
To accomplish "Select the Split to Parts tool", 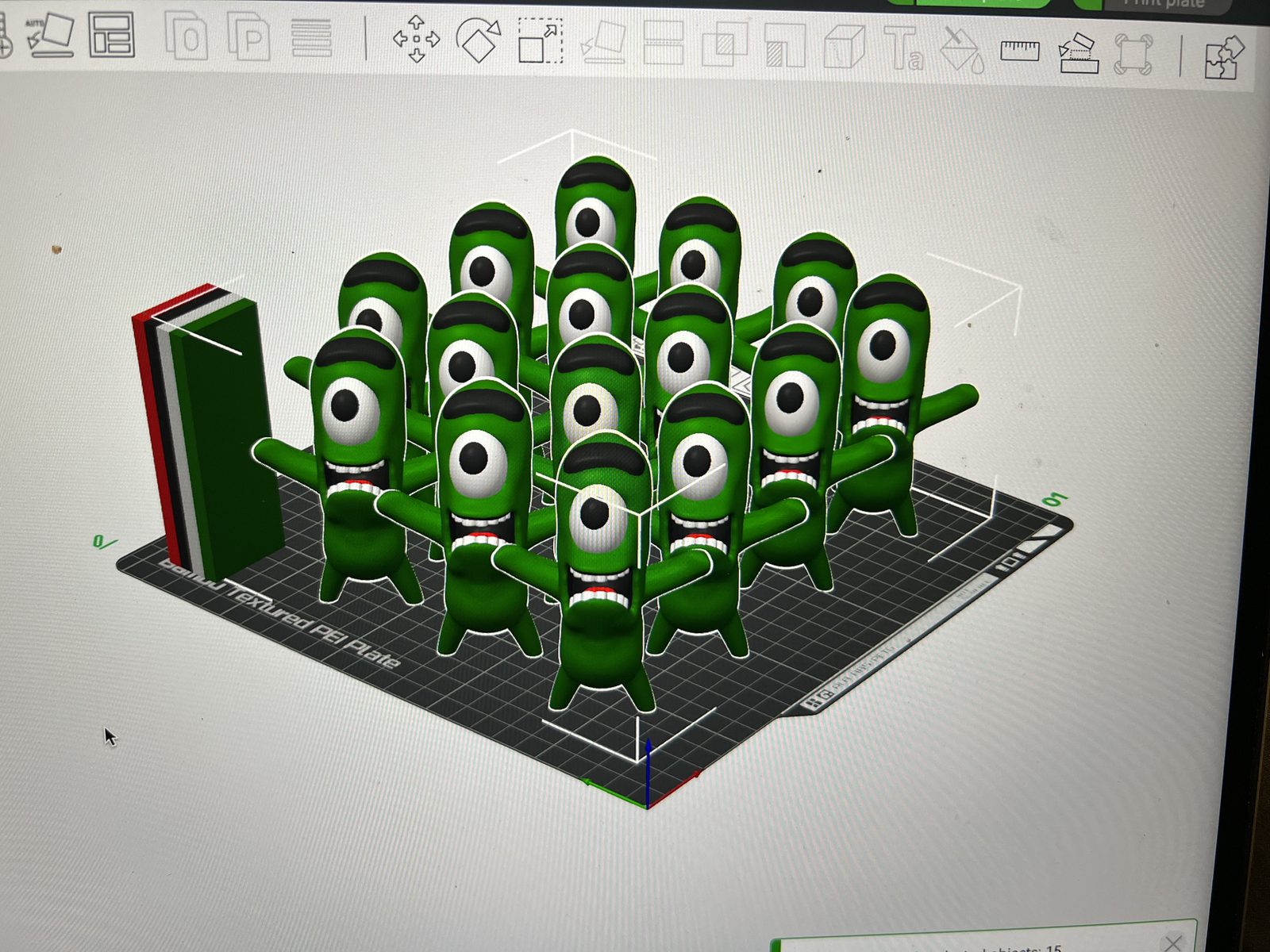I will (x=248, y=36).
